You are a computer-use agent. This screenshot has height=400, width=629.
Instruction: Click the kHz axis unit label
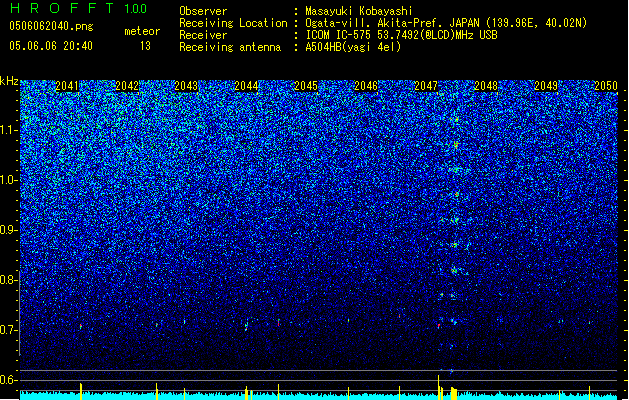pyautogui.click(x=9, y=81)
